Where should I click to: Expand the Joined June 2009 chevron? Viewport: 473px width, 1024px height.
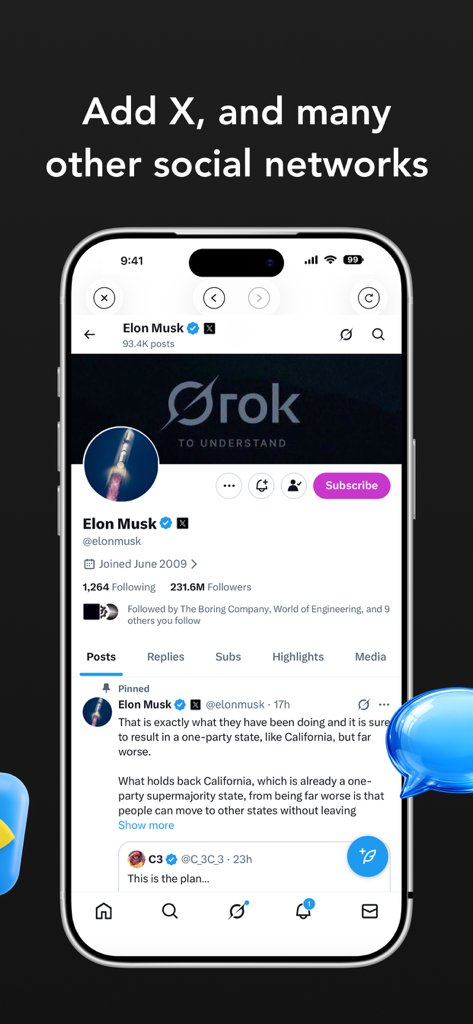pyautogui.click(x=194, y=564)
